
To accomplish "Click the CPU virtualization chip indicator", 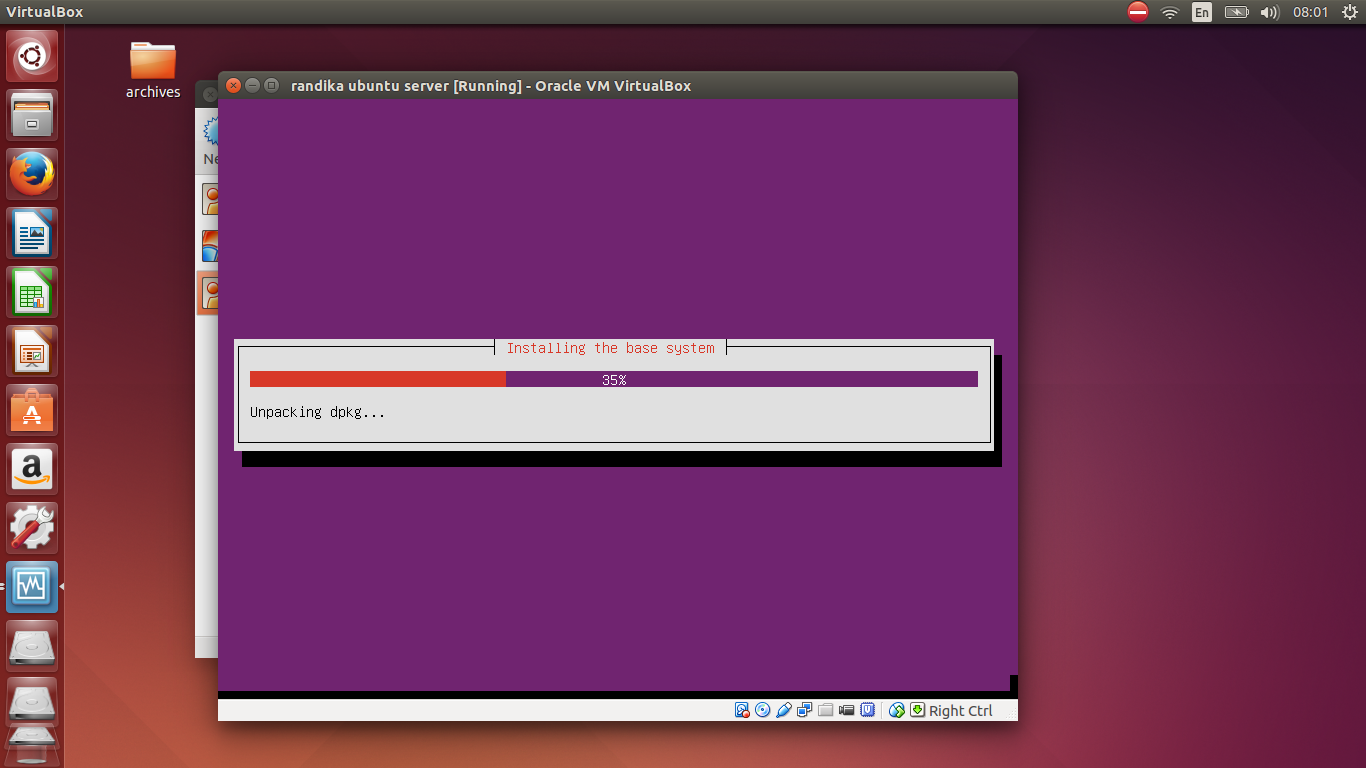I will [x=868, y=710].
